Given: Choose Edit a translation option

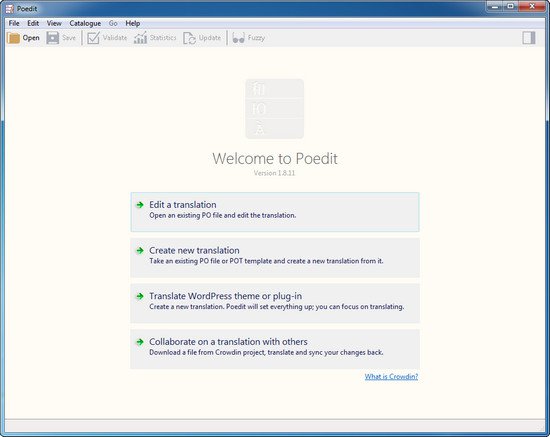Looking at the screenshot, I should point(275,212).
